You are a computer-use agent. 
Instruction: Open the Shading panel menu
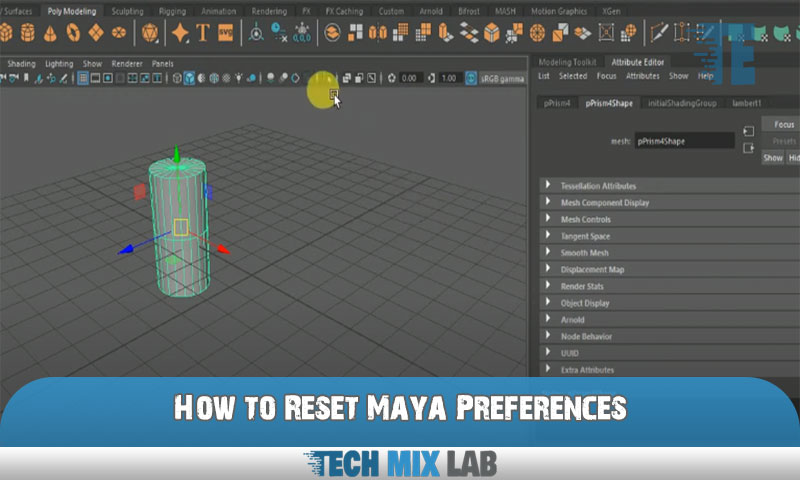point(21,64)
